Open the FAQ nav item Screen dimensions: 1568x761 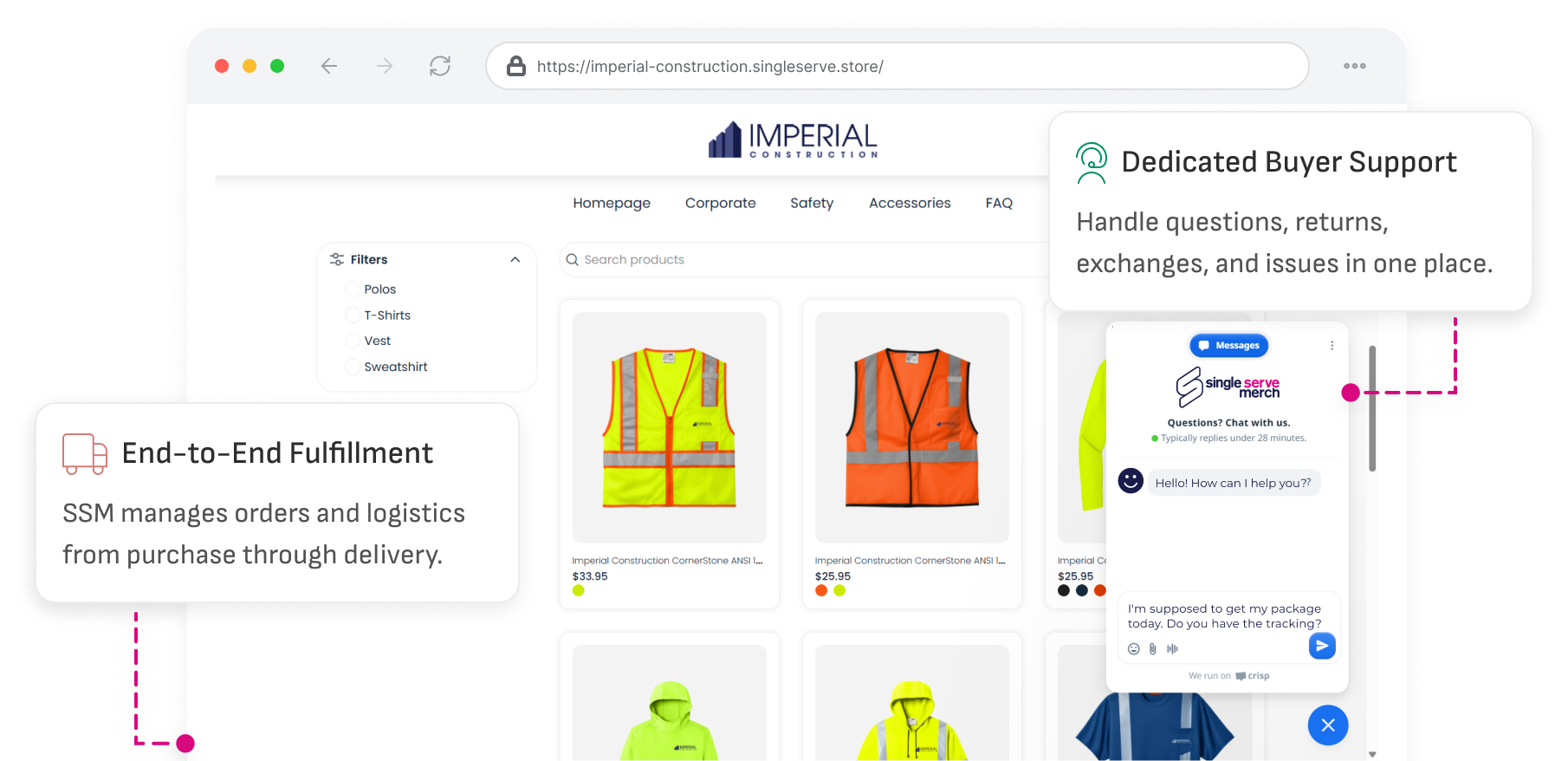pyautogui.click(x=999, y=203)
